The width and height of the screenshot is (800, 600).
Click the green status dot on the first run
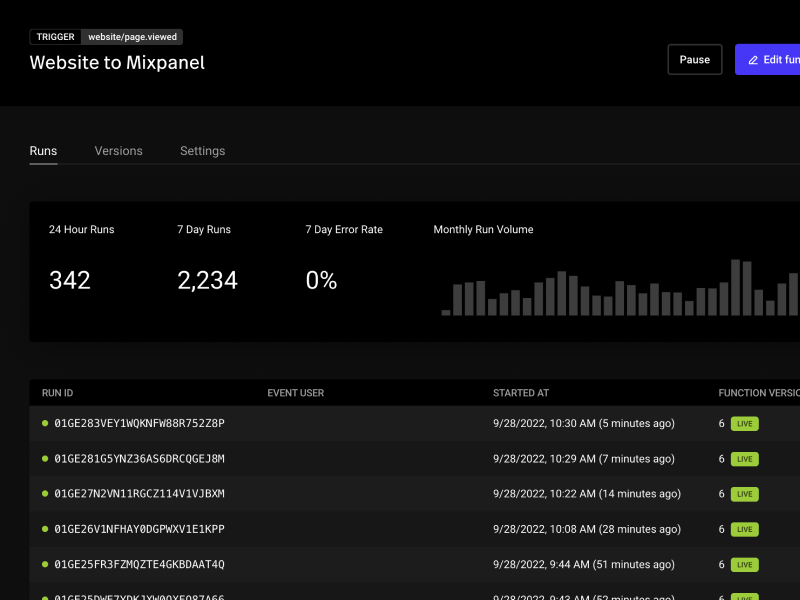43,423
